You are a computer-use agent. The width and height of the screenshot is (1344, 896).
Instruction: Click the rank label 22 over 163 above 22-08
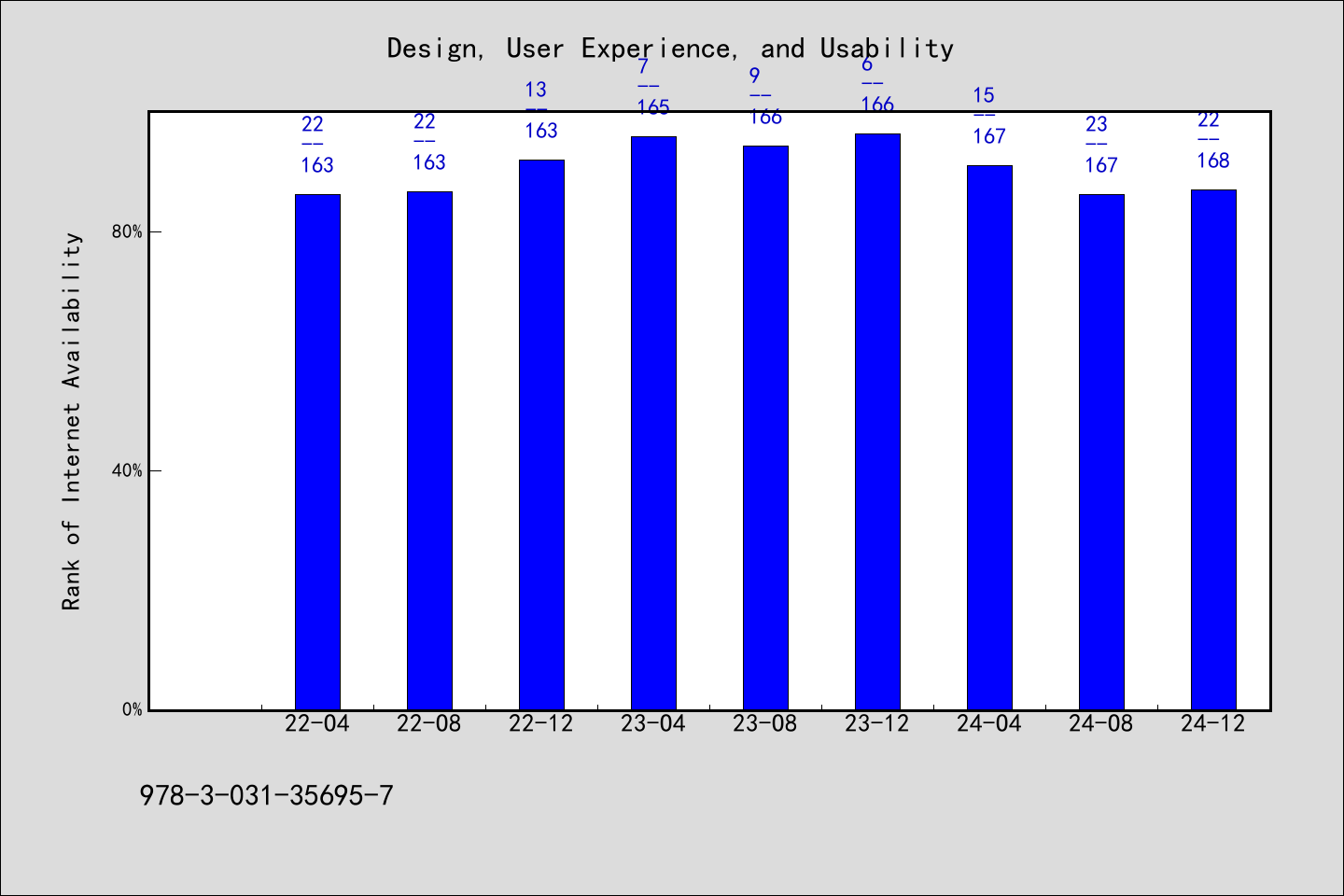tap(429, 142)
